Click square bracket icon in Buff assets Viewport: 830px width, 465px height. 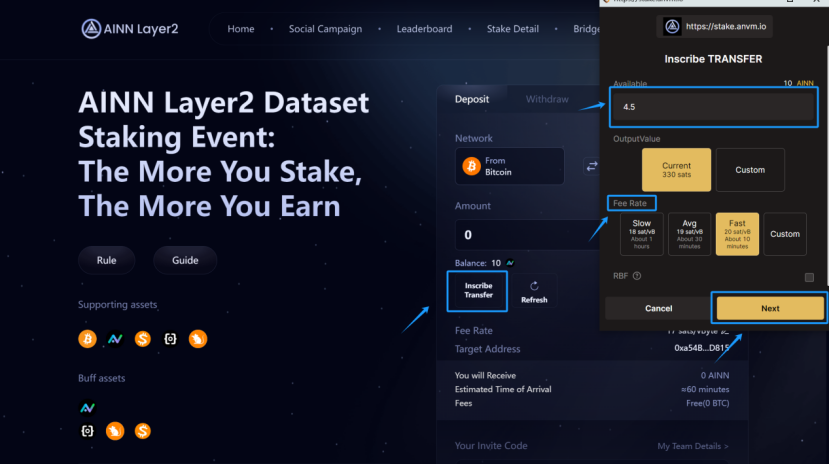click(x=87, y=431)
